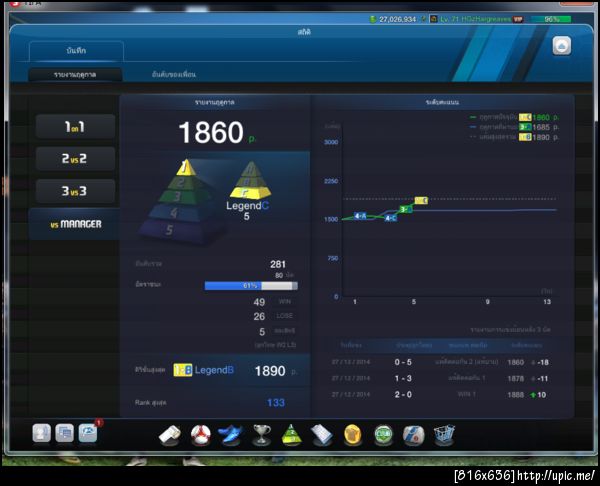600x486 pixels.
Task: Open the profile person icon at bottom left
Action: pos(41,434)
